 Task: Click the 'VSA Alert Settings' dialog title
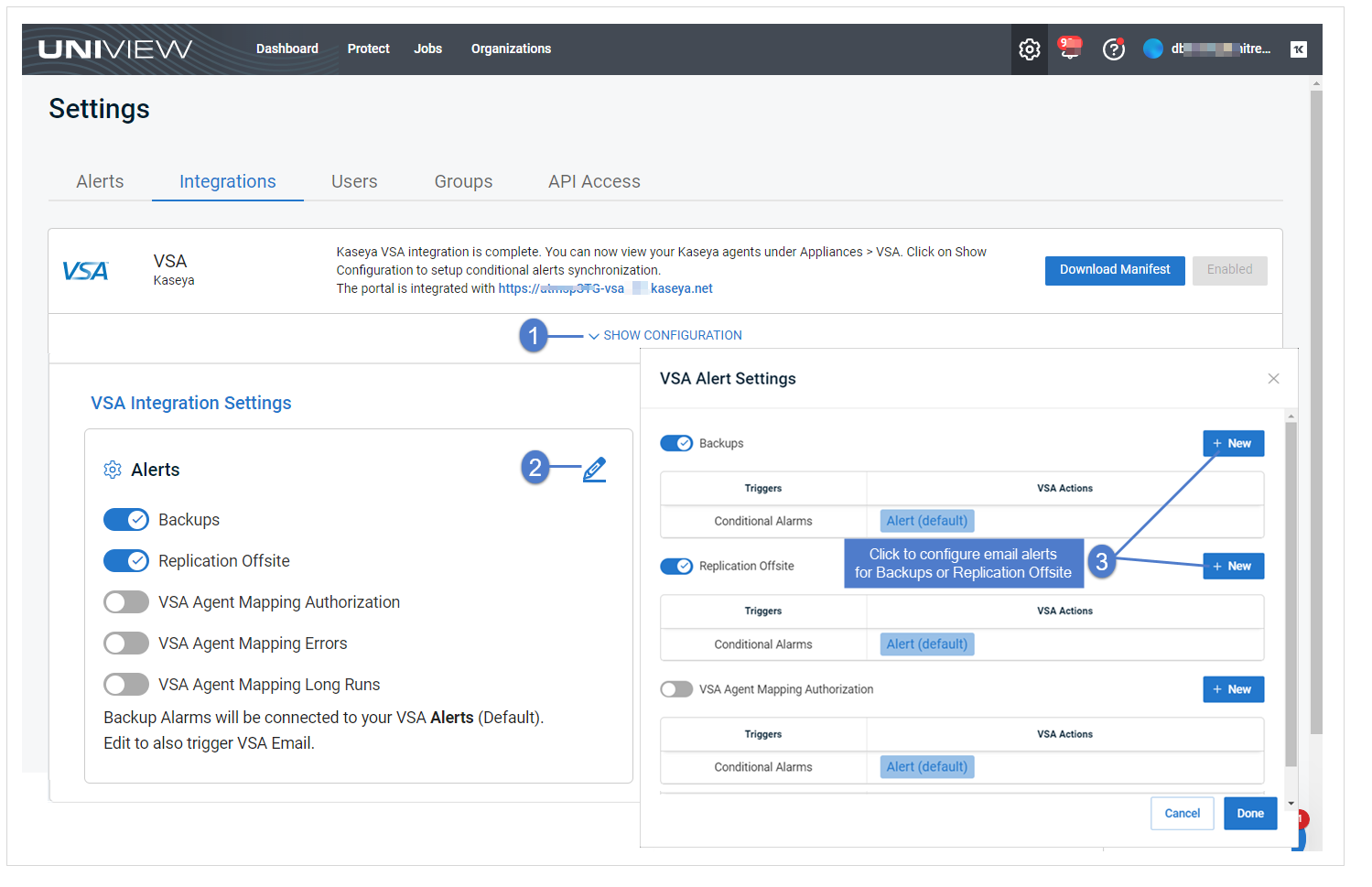click(728, 379)
